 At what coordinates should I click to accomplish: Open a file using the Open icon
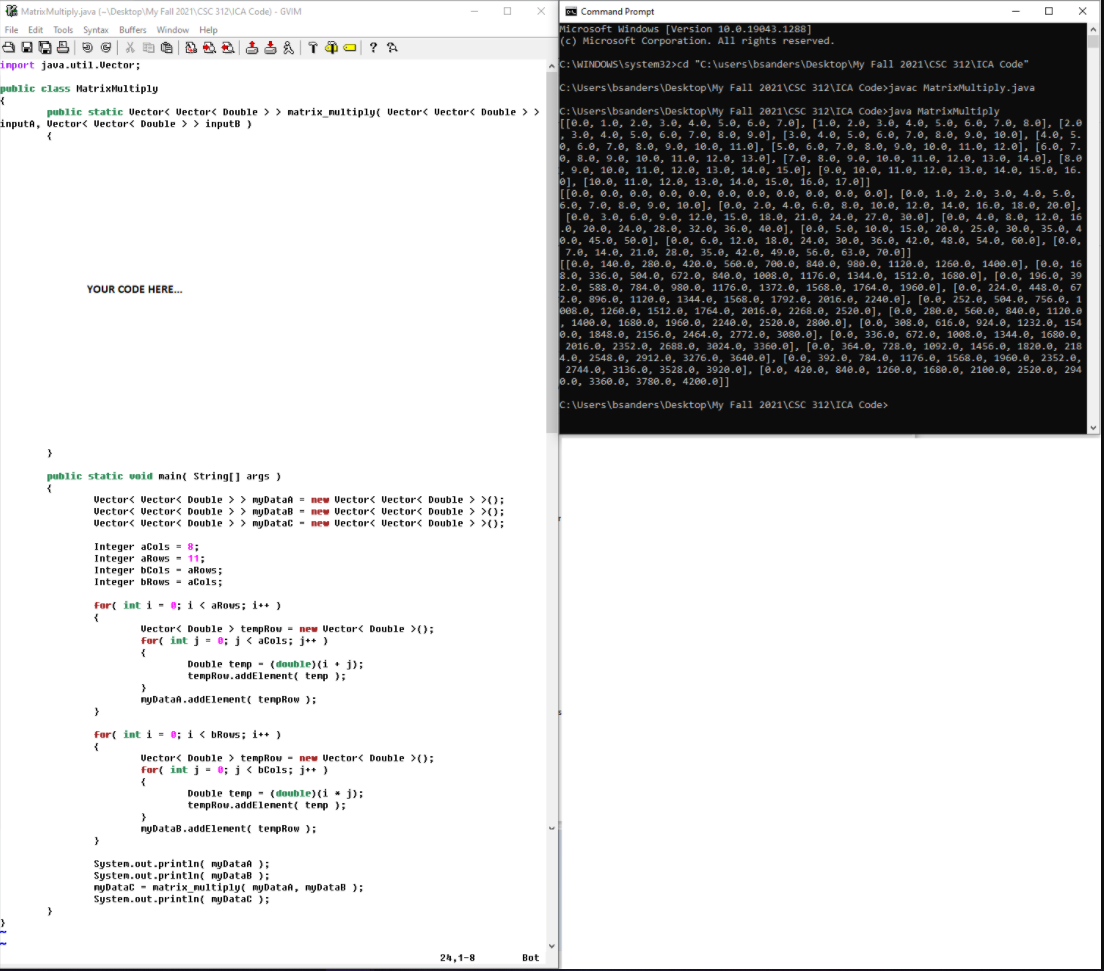click(x=9, y=47)
